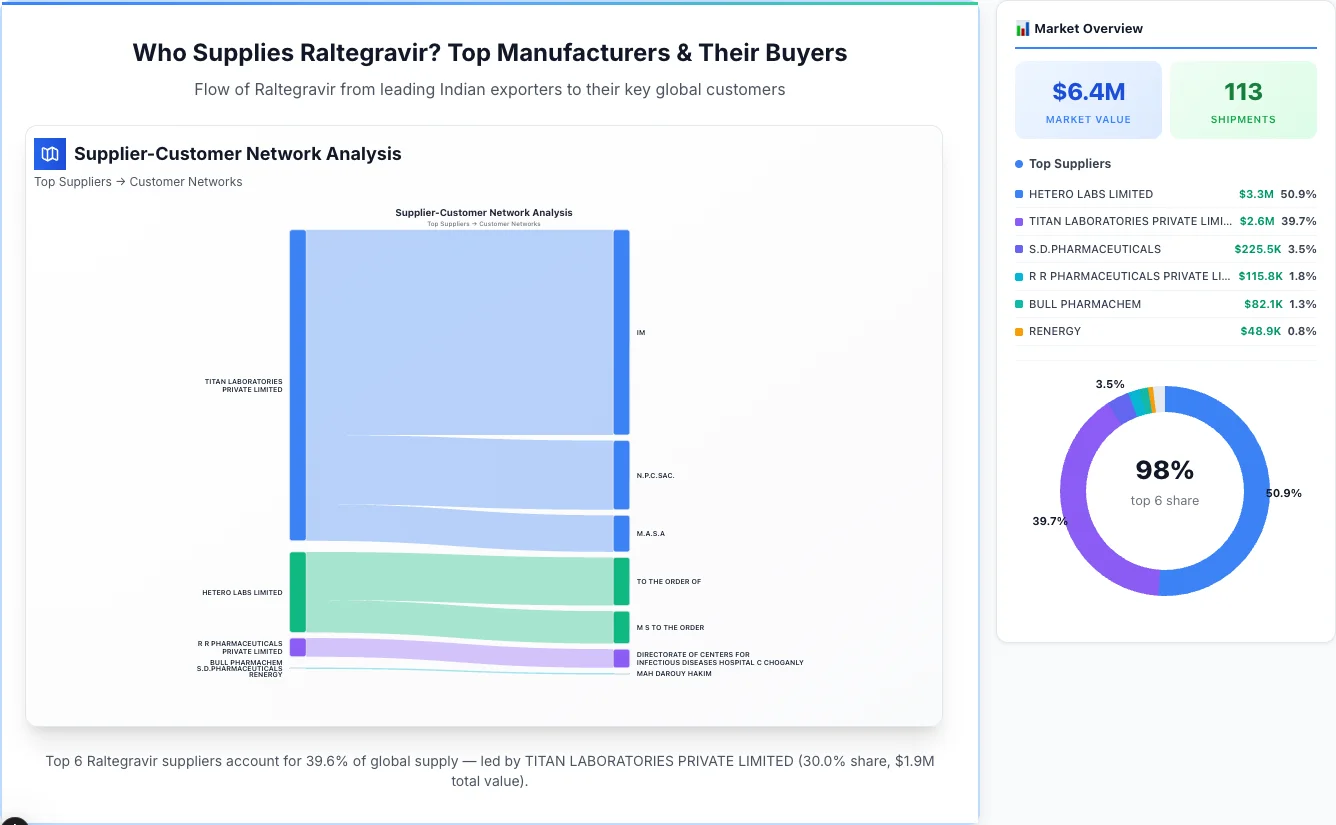This screenshot has height=825, width=1336.
Task: Click the blue swatch beside HETERO LABS LIMITED
Action: click(1021, 194)
